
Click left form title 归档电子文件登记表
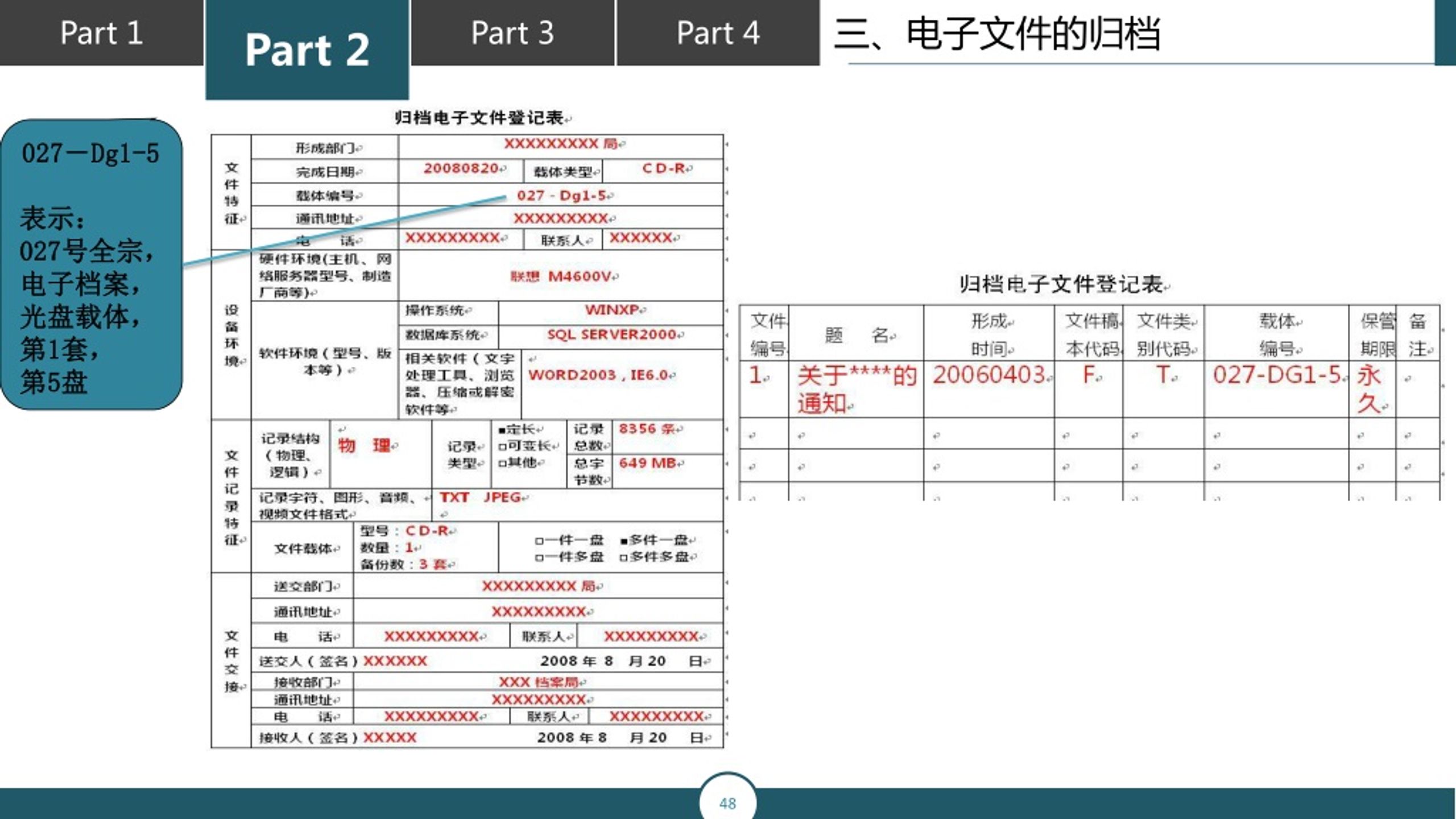click(x=479, y=118)
